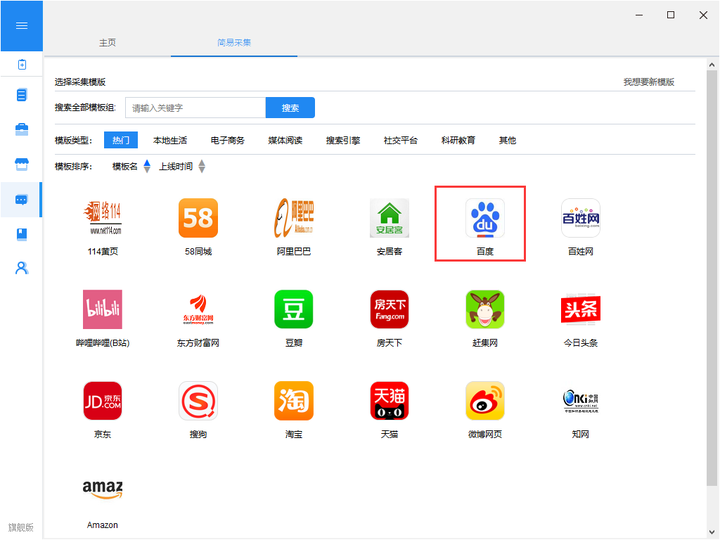Viewport: 720px width, 540px height.
Task: Open the toolbox briefcase icon in sidebar
Action: coord(22,129)
